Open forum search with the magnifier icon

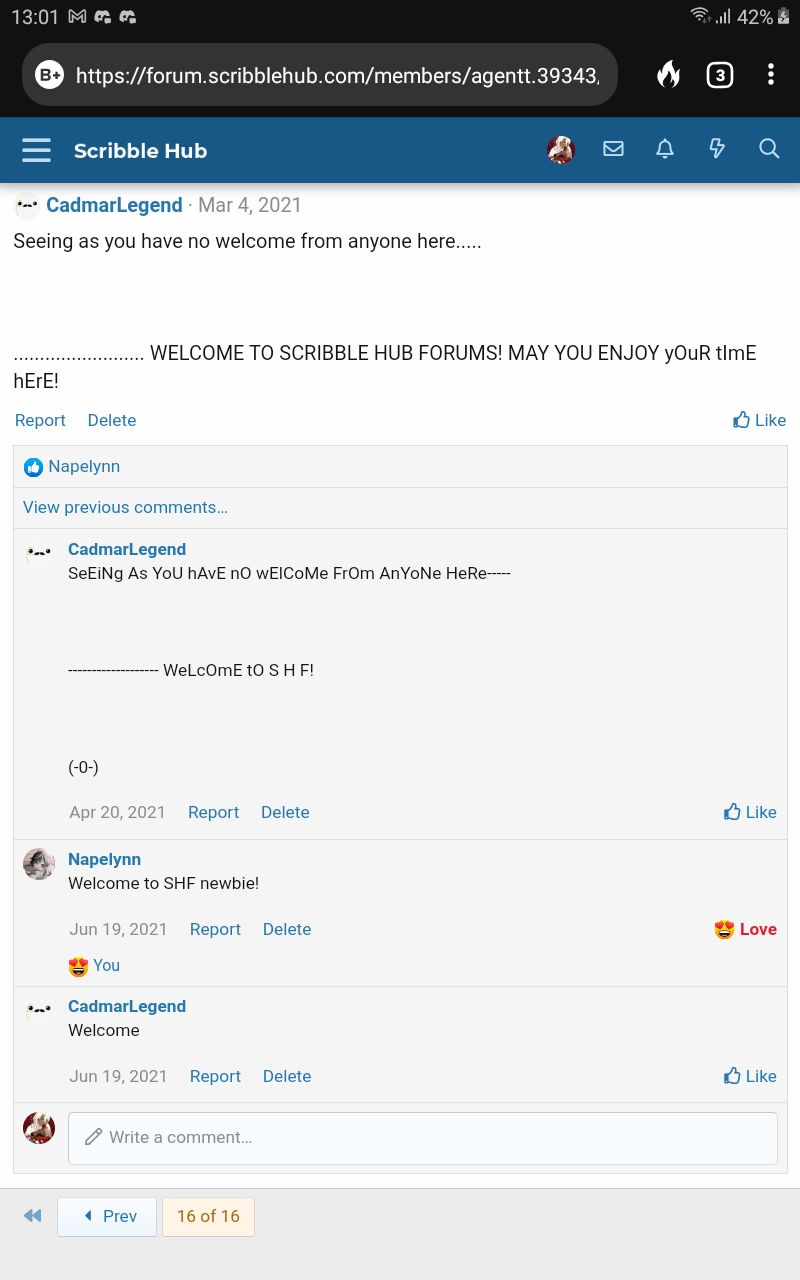tap(769, 148)
